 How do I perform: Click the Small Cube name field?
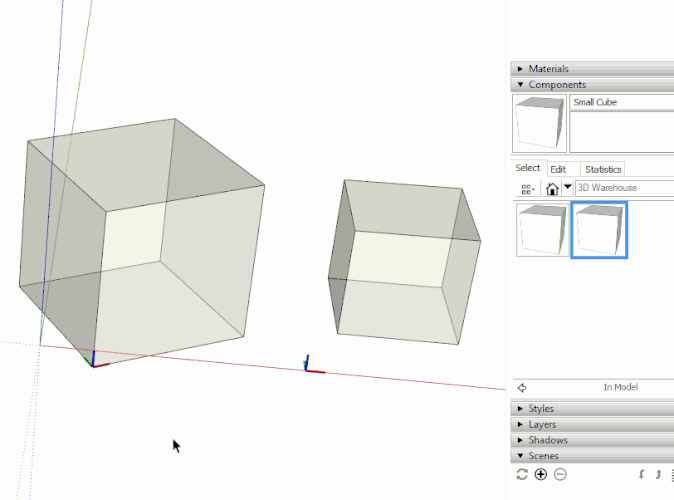pos(622,102)
